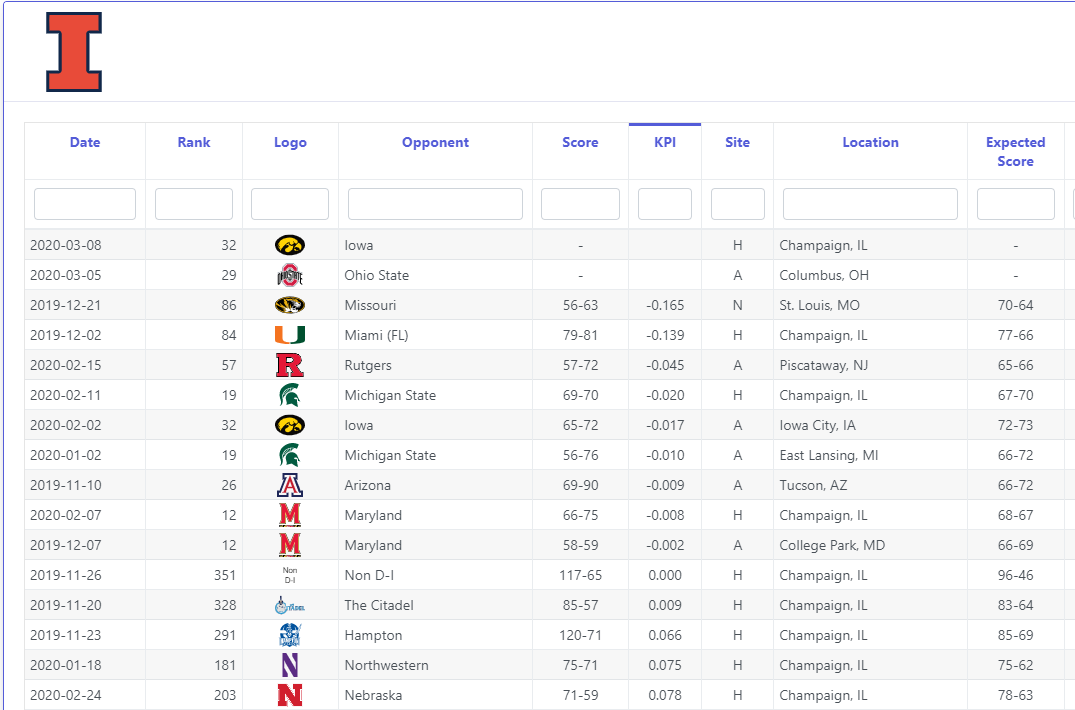Screen dimensions: 1075x710
Task: Click the 120-71 score cell
Action: [580, 635]
